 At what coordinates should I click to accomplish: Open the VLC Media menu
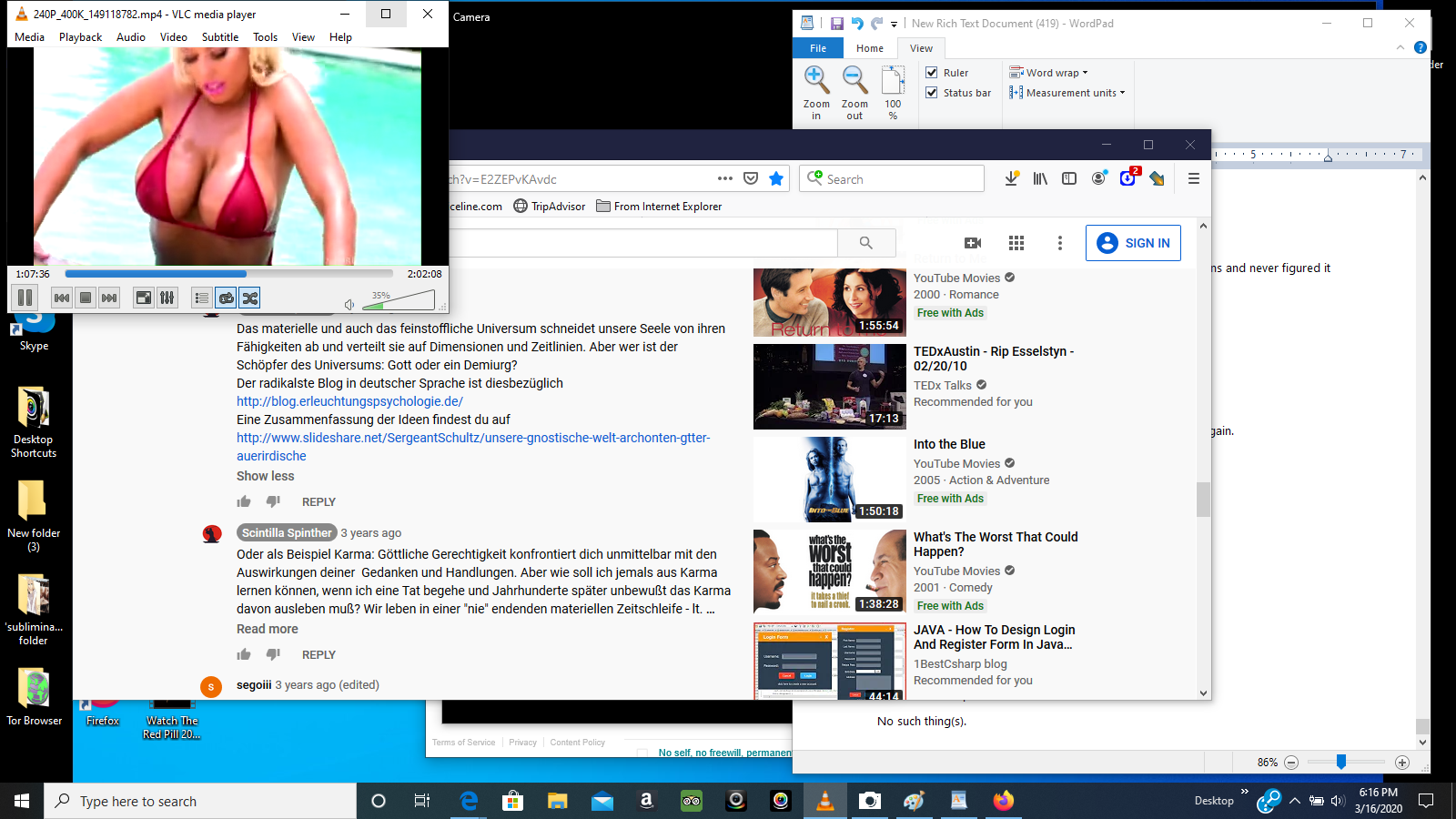pos(29,37)
